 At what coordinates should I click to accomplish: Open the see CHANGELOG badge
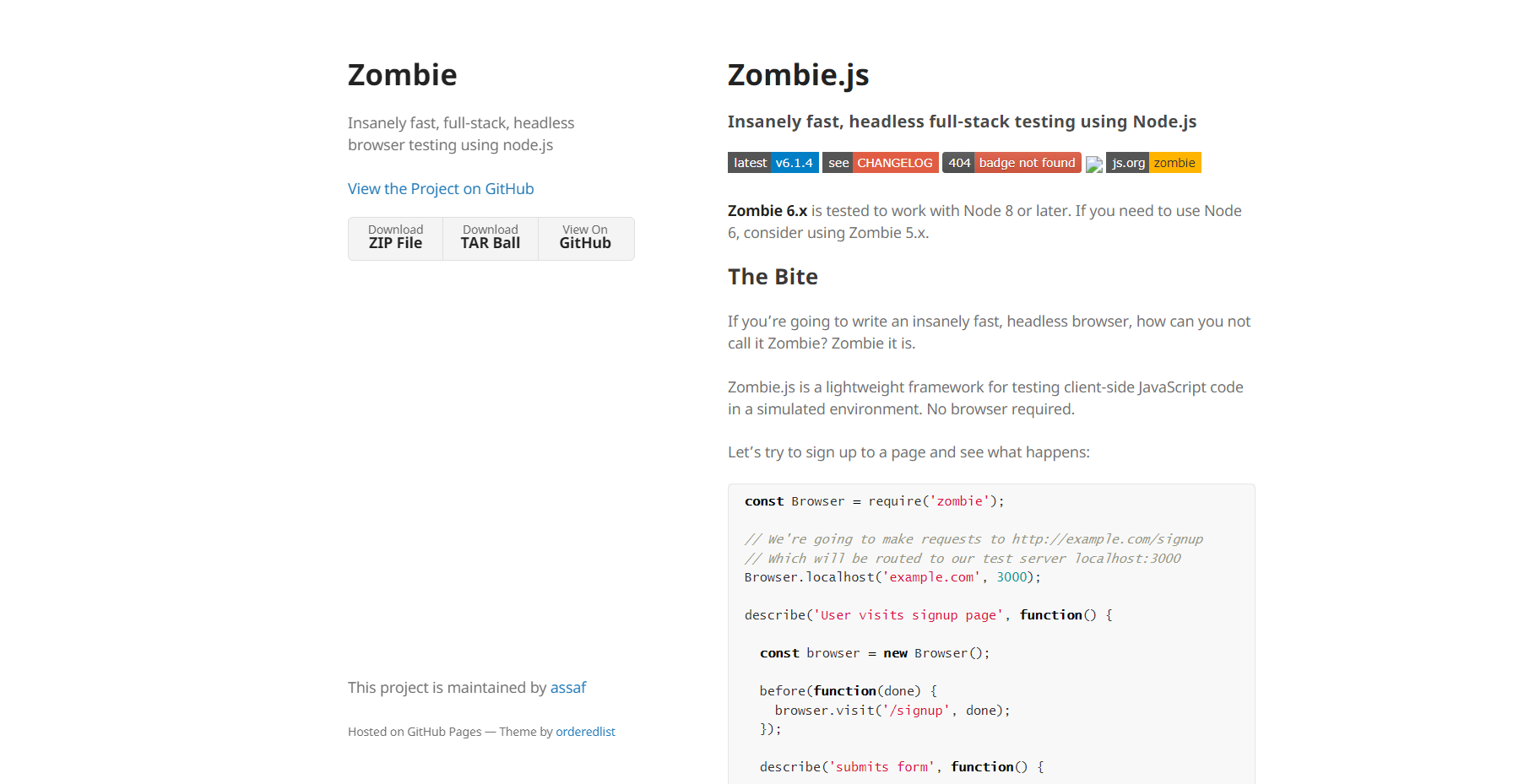point(880,162)
